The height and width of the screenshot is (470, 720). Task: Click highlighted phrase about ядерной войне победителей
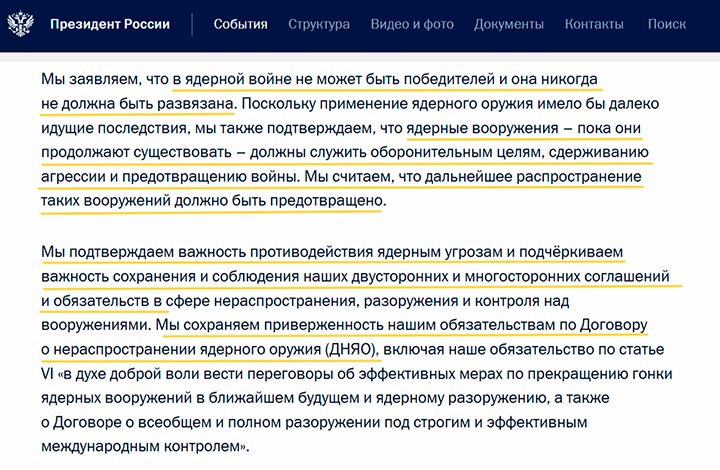385,79
